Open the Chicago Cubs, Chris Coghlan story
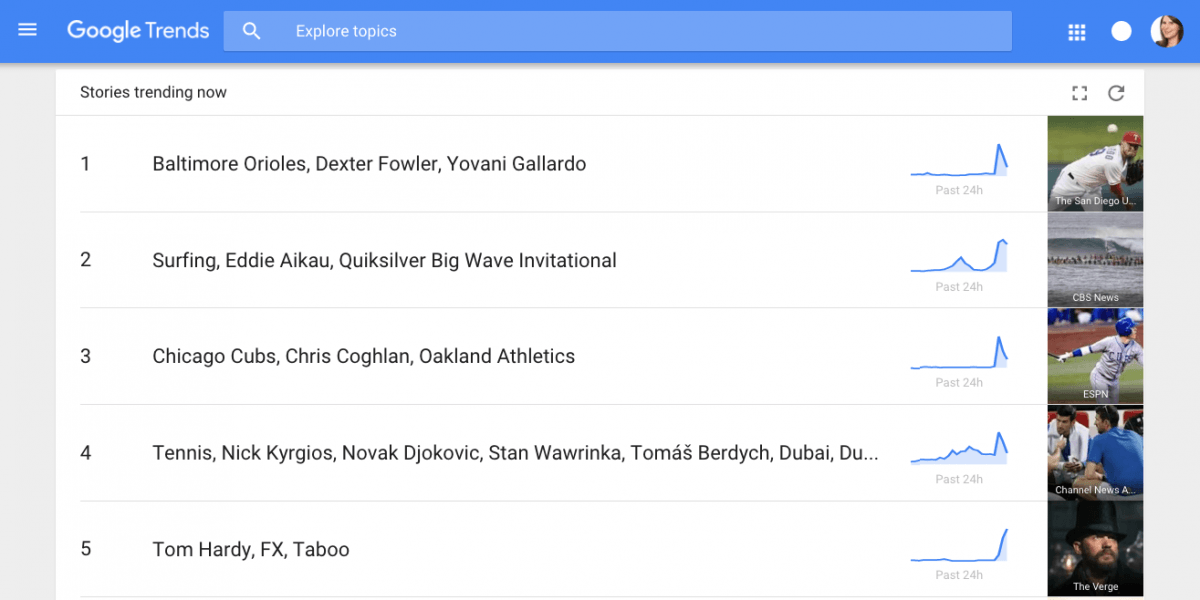The height and width of the screenshot is (600, 1200). (x=363, y=356)
